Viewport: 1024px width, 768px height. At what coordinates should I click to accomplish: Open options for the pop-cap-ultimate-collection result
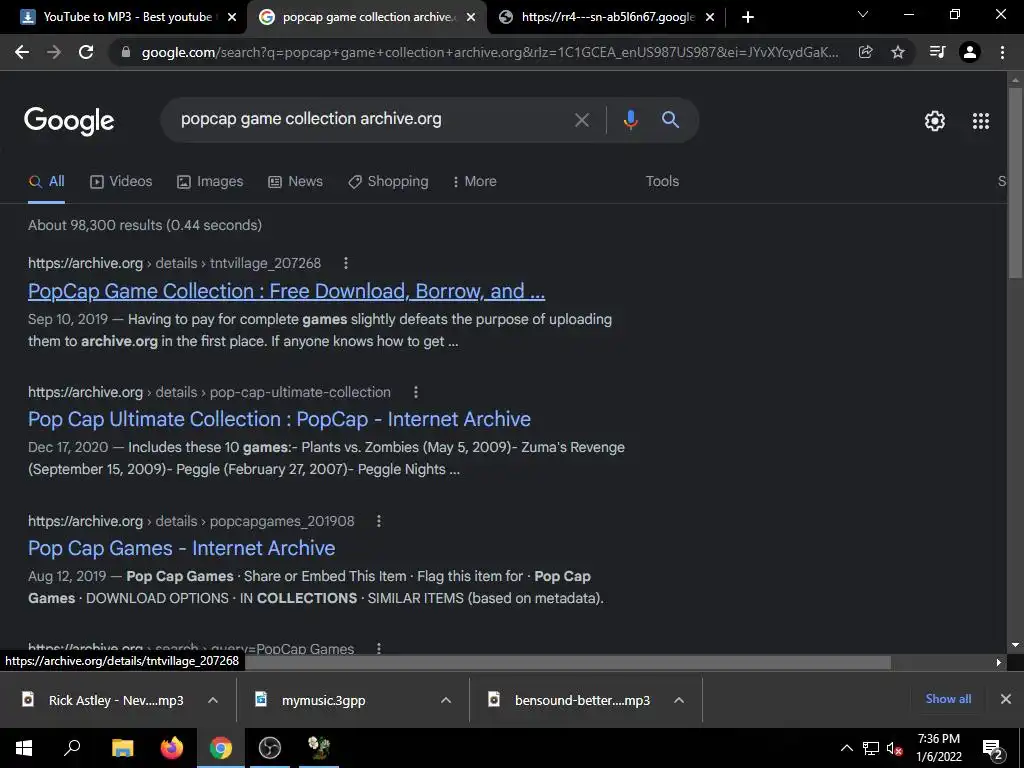click(415, 392)
